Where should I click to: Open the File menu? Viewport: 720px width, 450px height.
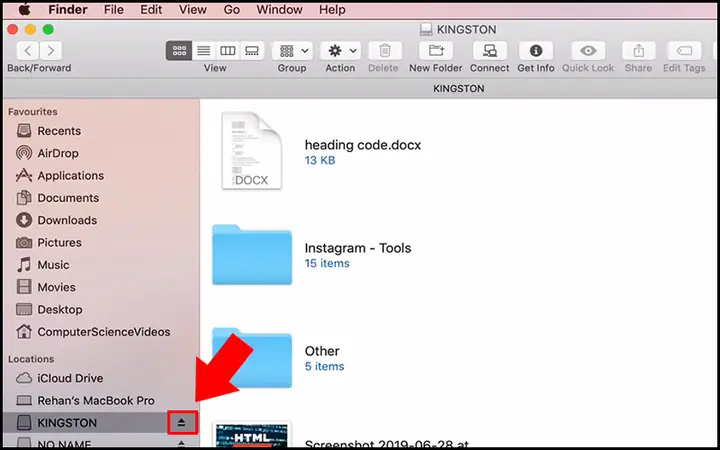[113, 10]
